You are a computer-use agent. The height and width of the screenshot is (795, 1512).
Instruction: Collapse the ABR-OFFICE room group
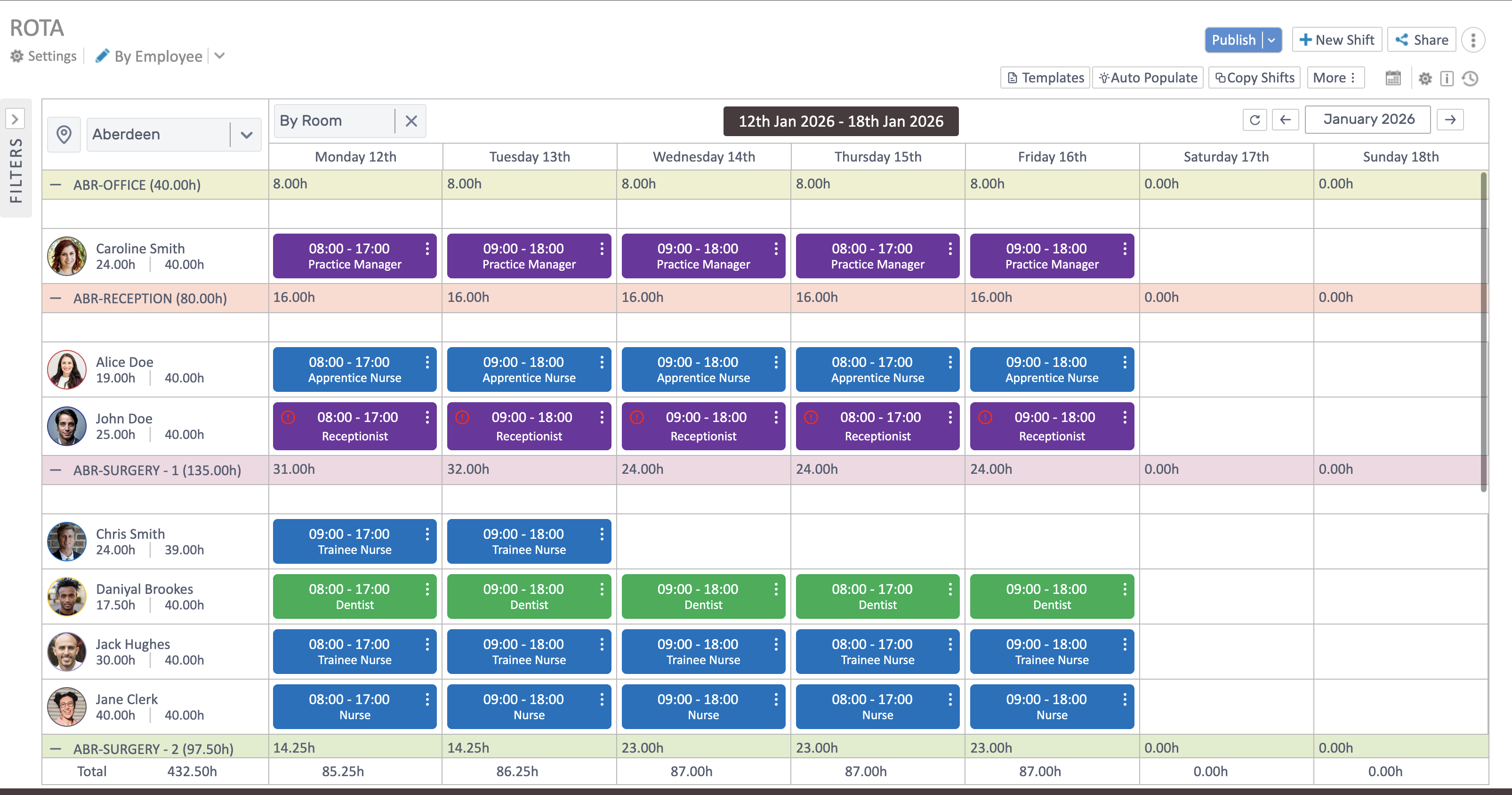(x=56, y=184)
